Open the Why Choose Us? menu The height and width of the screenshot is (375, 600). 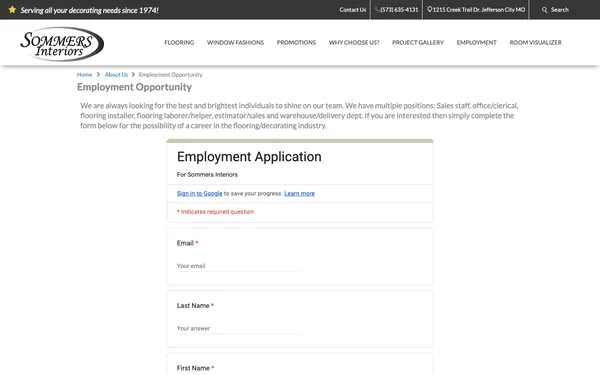(354, 42)
